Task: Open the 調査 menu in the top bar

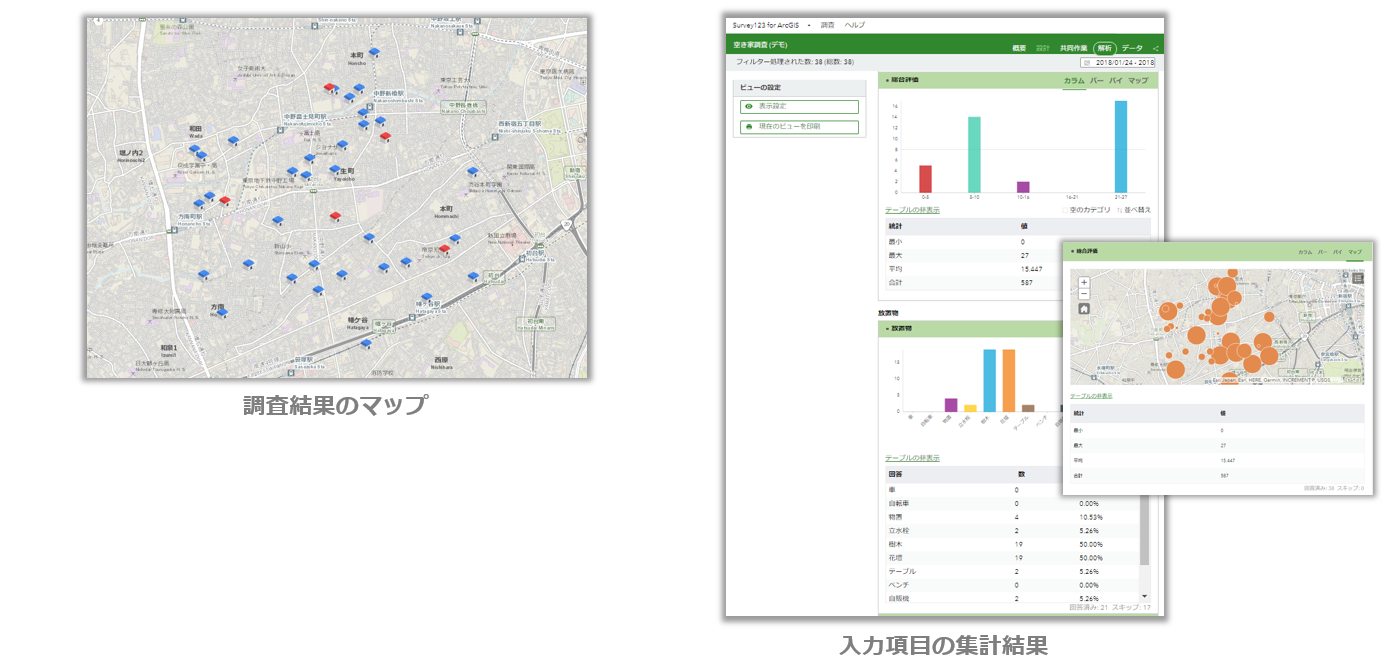Action: tap(827, 25)
